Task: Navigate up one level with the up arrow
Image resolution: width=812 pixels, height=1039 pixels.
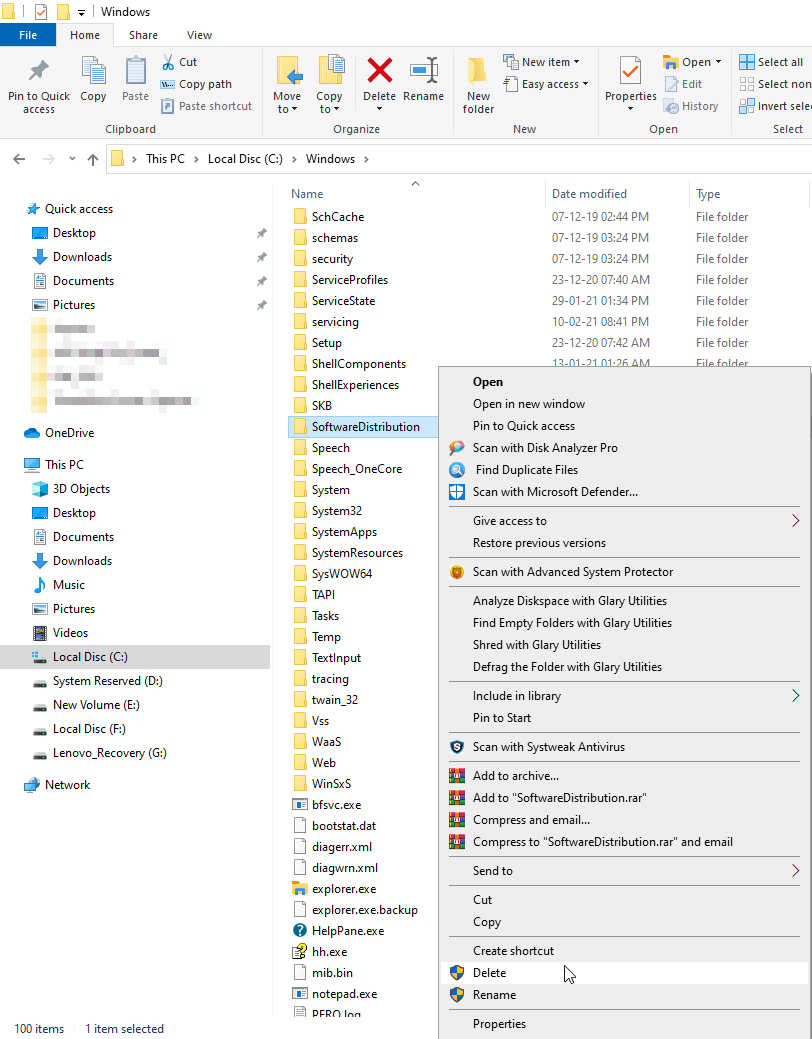Action: click(x=92, y=158)
